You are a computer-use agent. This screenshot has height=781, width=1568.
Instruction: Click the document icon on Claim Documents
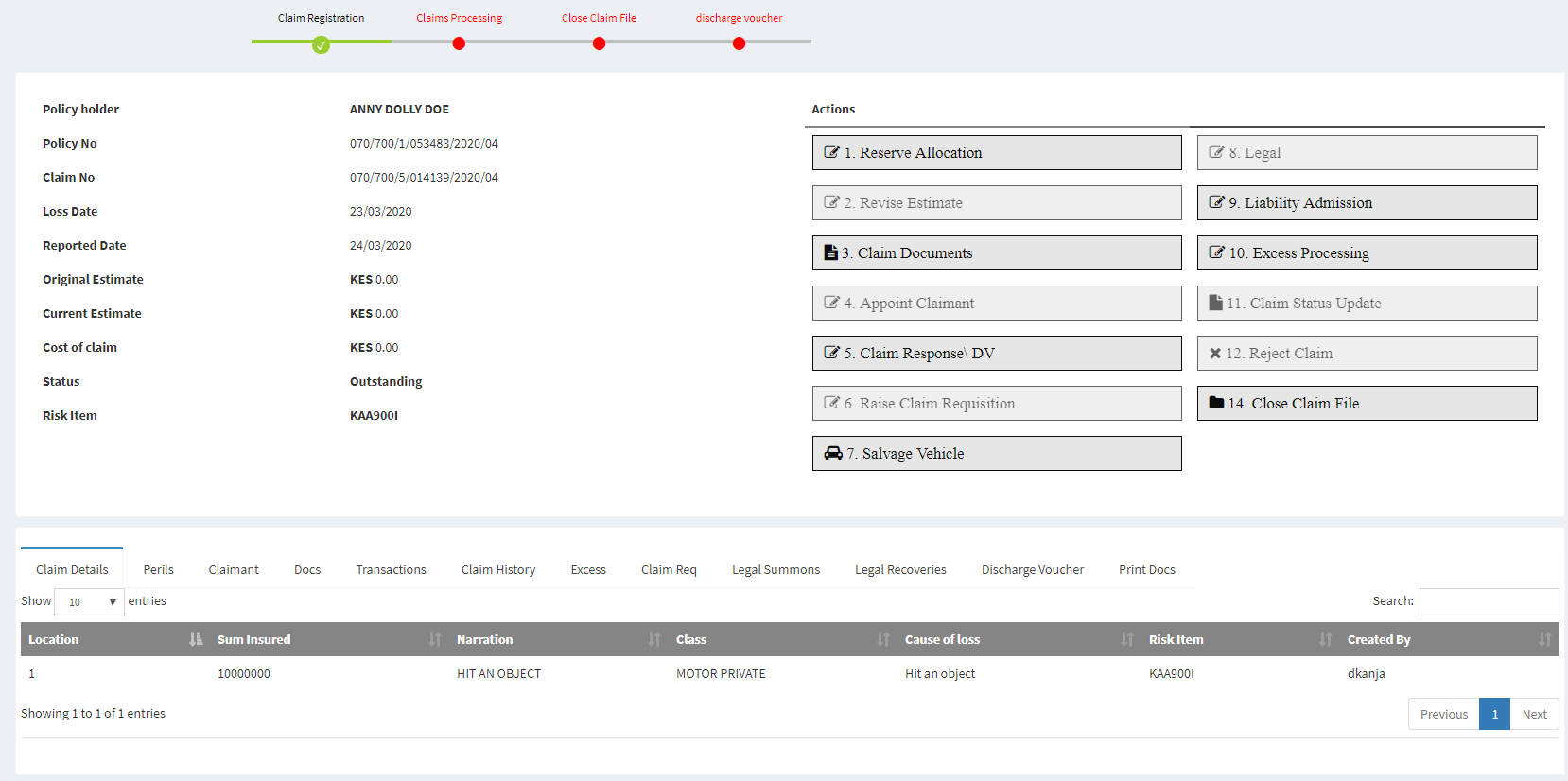830,252
